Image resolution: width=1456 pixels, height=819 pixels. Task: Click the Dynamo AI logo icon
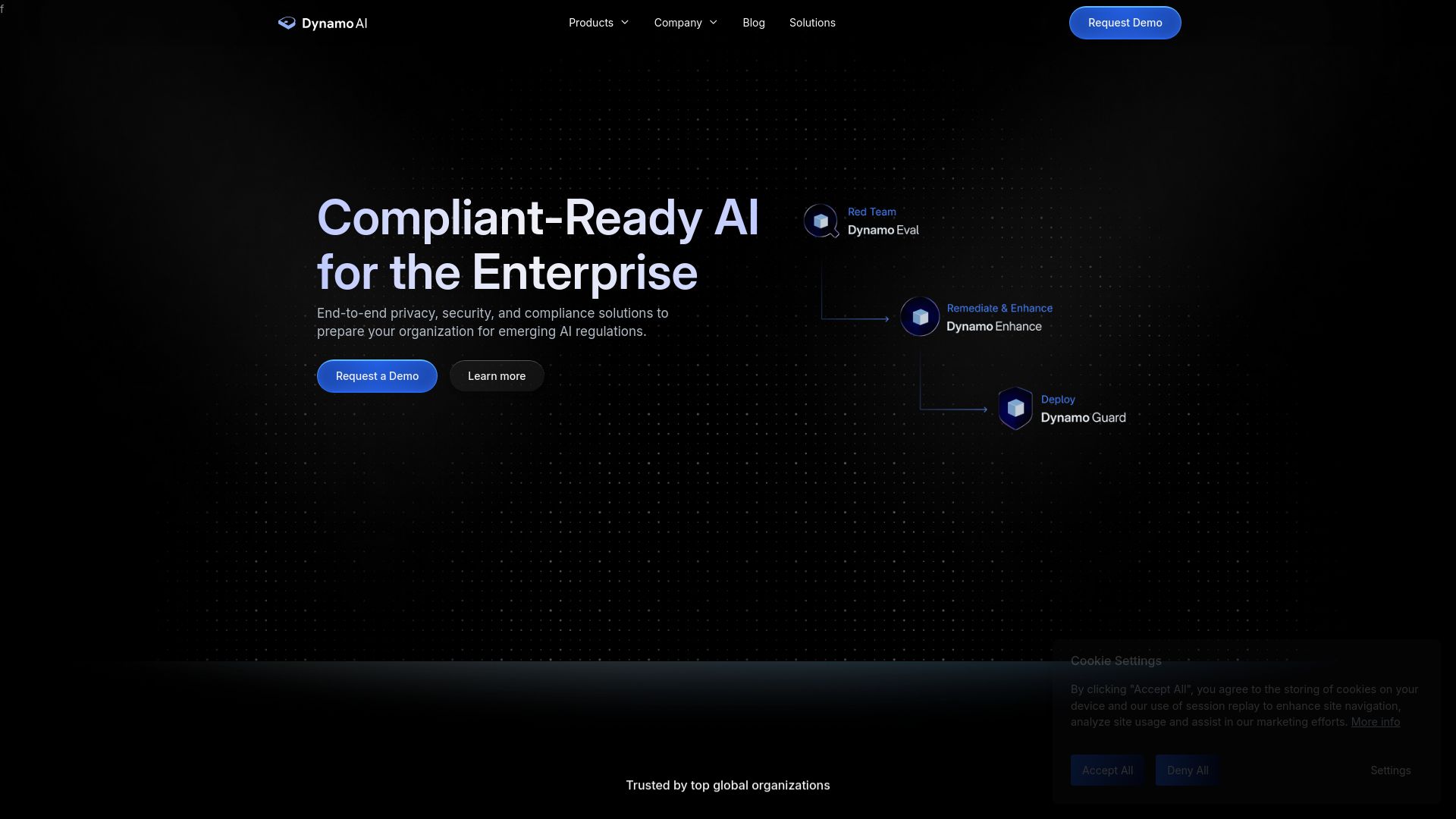pyautogui.click(x=286, y=23)
